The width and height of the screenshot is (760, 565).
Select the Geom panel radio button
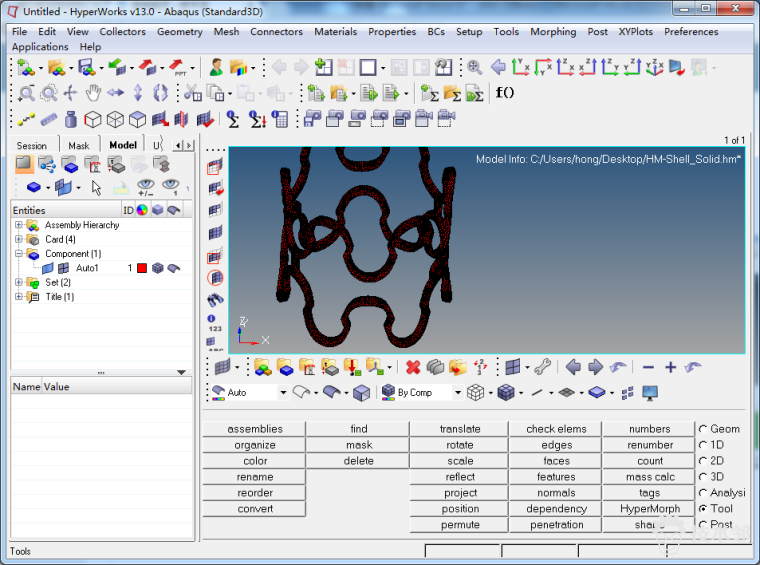click(x=704, y=429)
